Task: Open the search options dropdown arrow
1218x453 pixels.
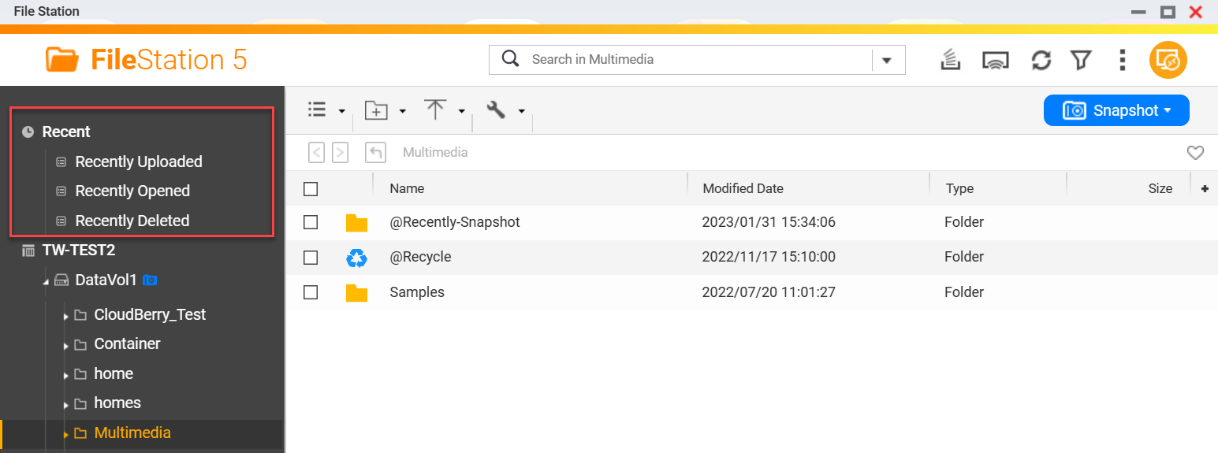Action: (887, 60)
